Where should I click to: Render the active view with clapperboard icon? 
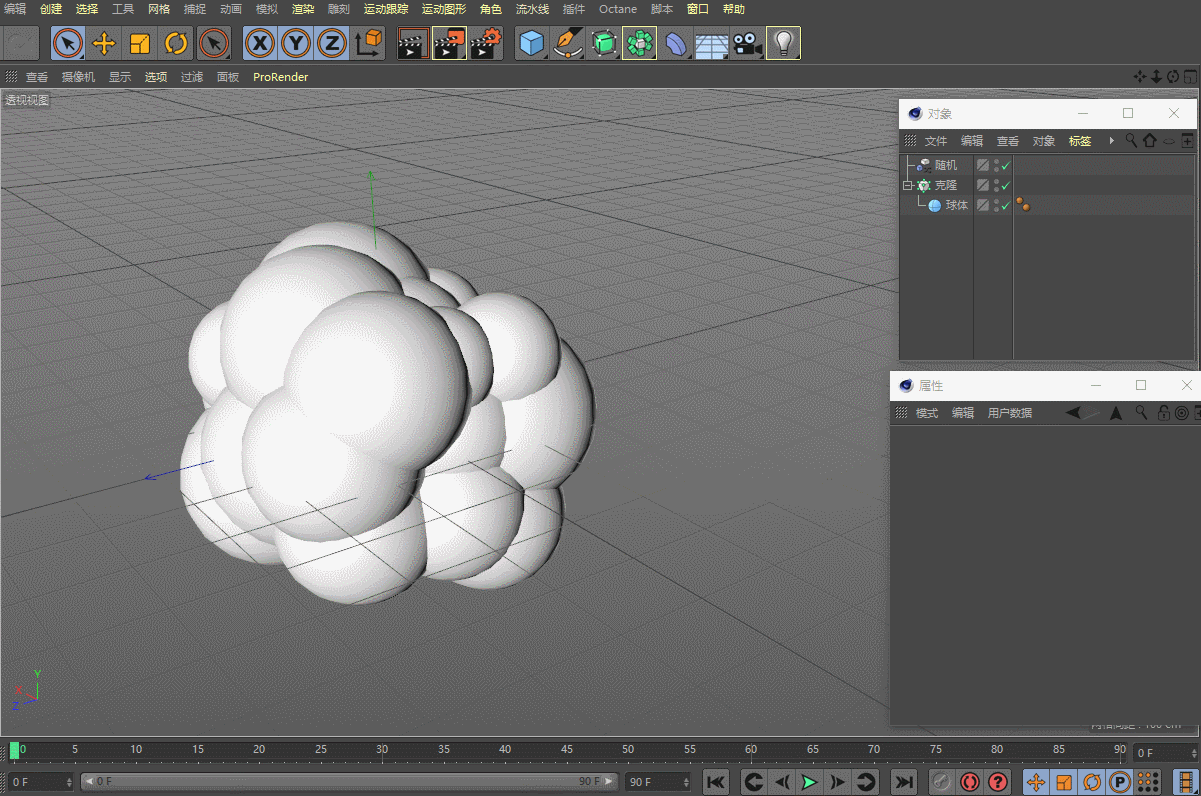[x=413, y=43]
